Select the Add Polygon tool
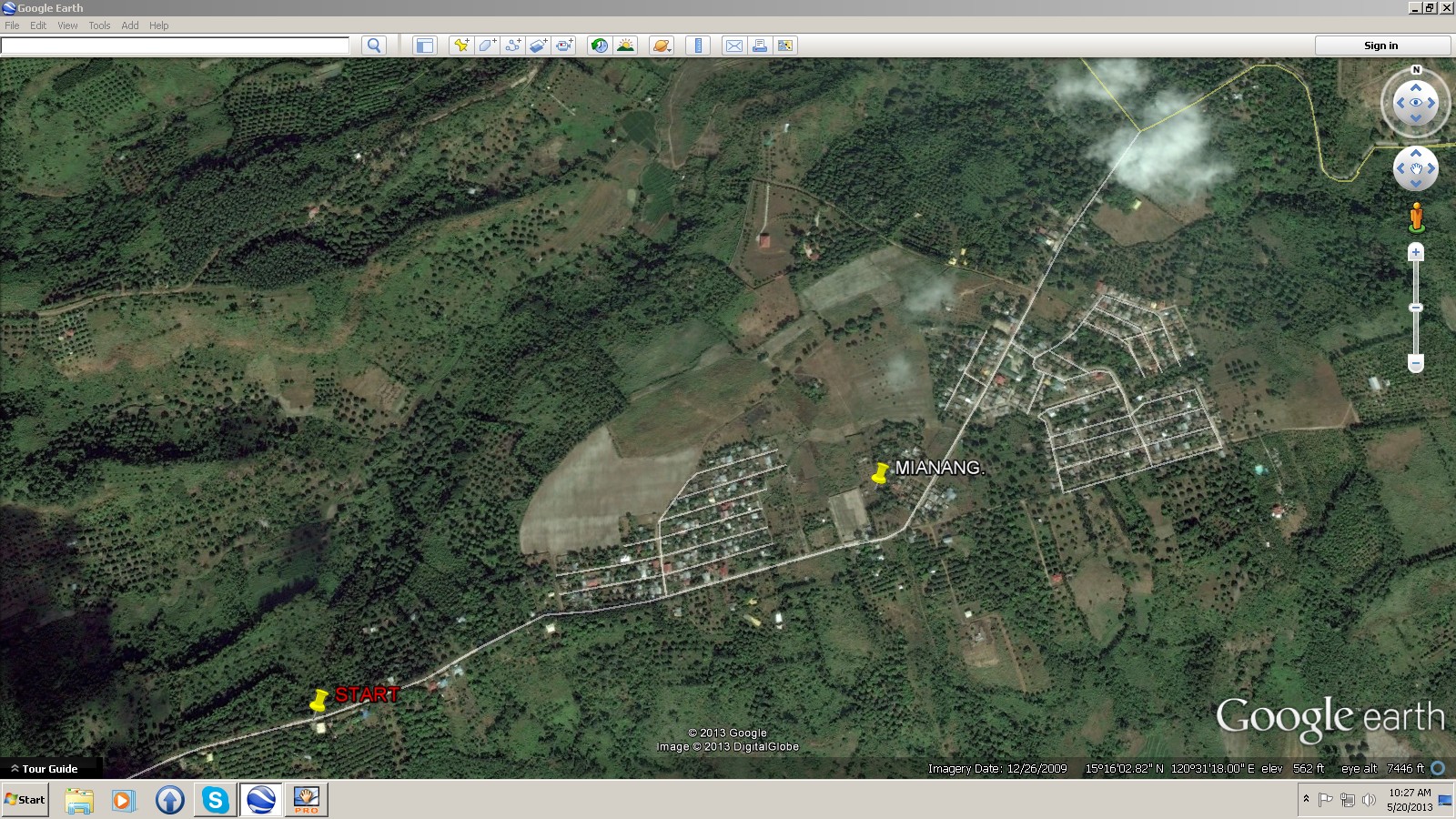 [487, 45]
